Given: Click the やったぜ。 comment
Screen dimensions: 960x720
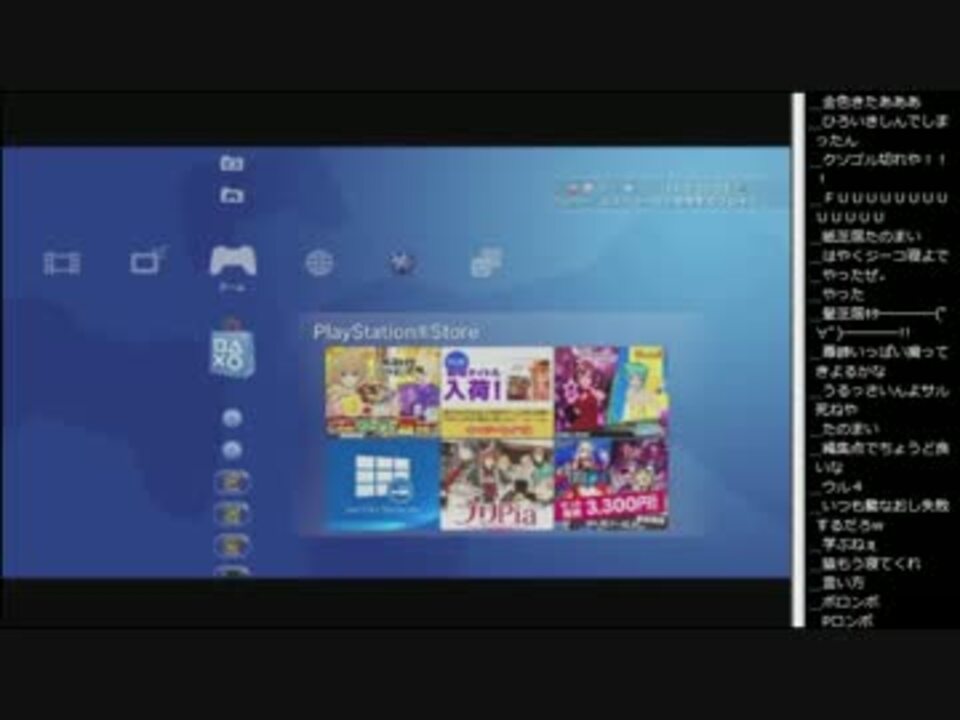Looking at the screenshot, I should pos(854,275).
